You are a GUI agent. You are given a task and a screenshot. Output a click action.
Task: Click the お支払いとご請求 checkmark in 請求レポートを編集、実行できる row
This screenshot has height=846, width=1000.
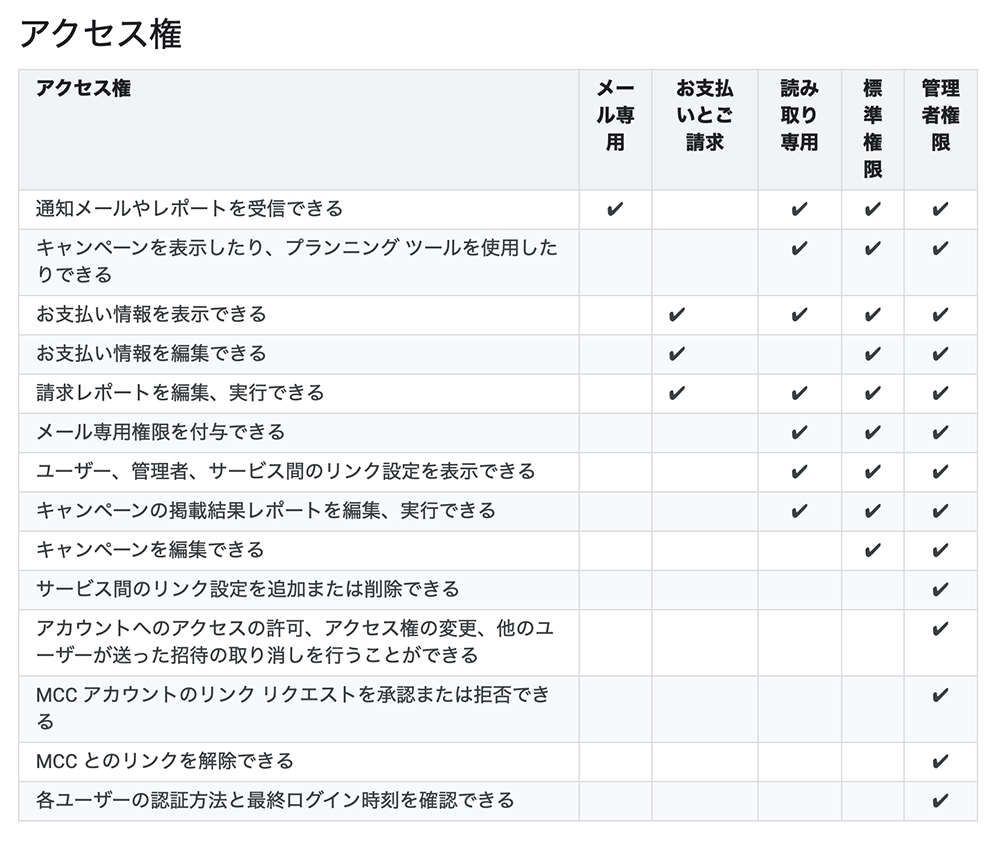coord(677,393)
